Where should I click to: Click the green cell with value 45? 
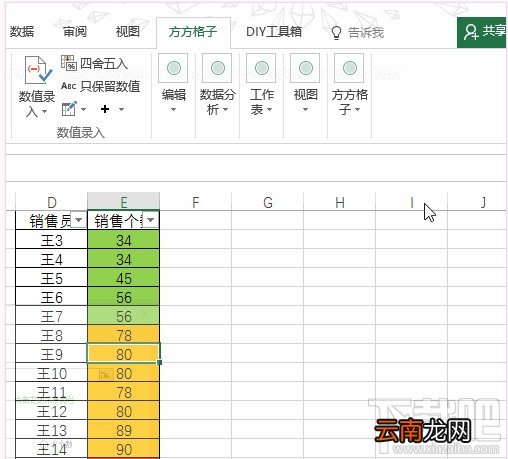tap(123, 278)
